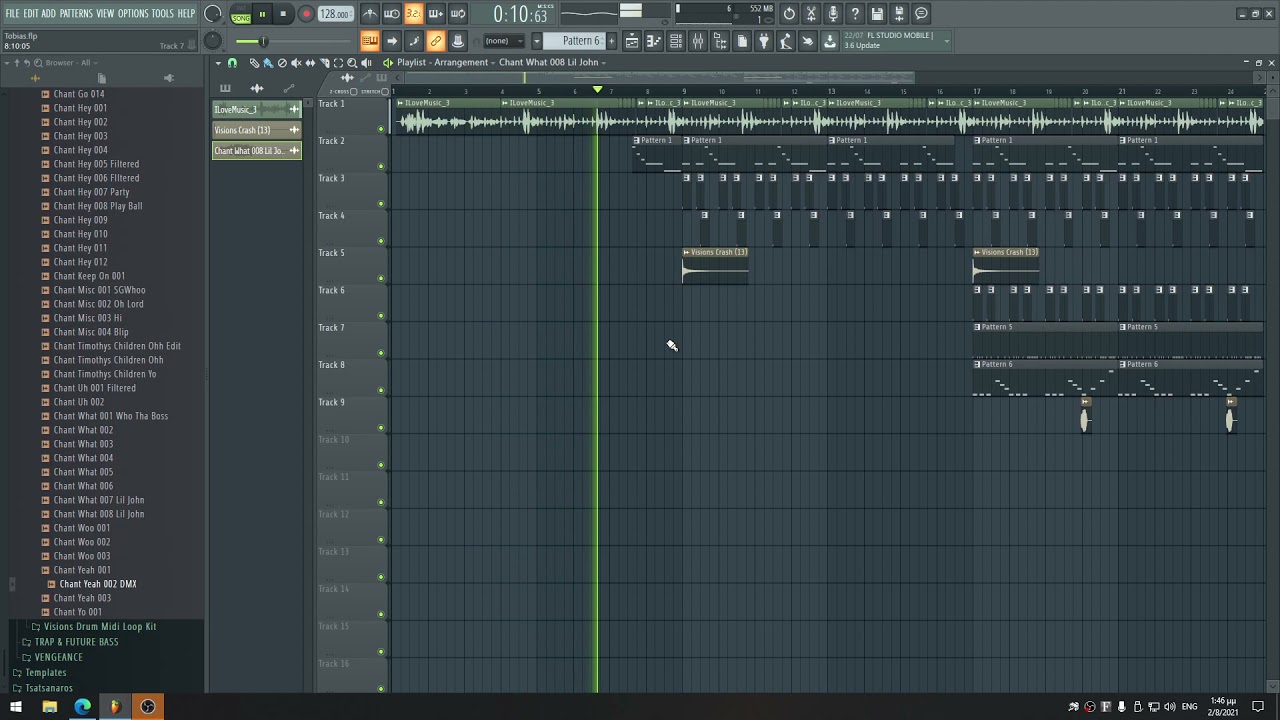Image resolution: width=1280 pixels, height=720 pixels.
Task: Stop playback with the stop button
Action: 284,14
